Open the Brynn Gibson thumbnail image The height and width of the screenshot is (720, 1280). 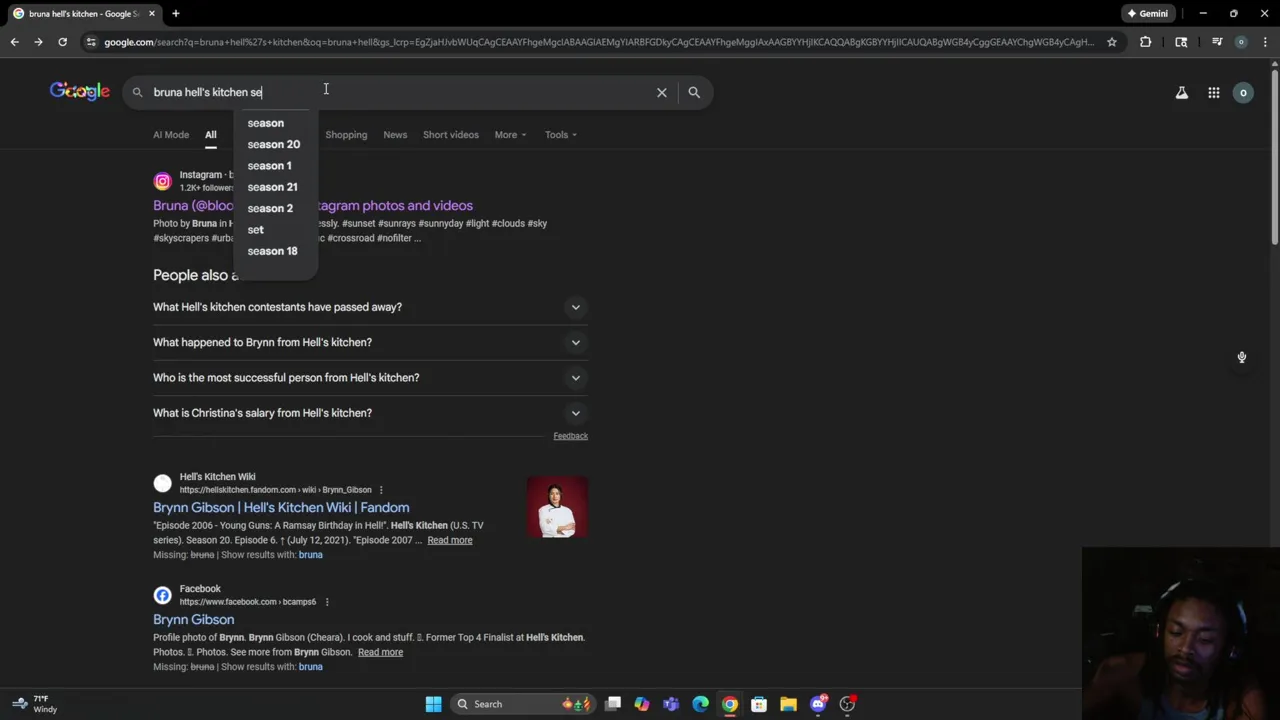557,507
